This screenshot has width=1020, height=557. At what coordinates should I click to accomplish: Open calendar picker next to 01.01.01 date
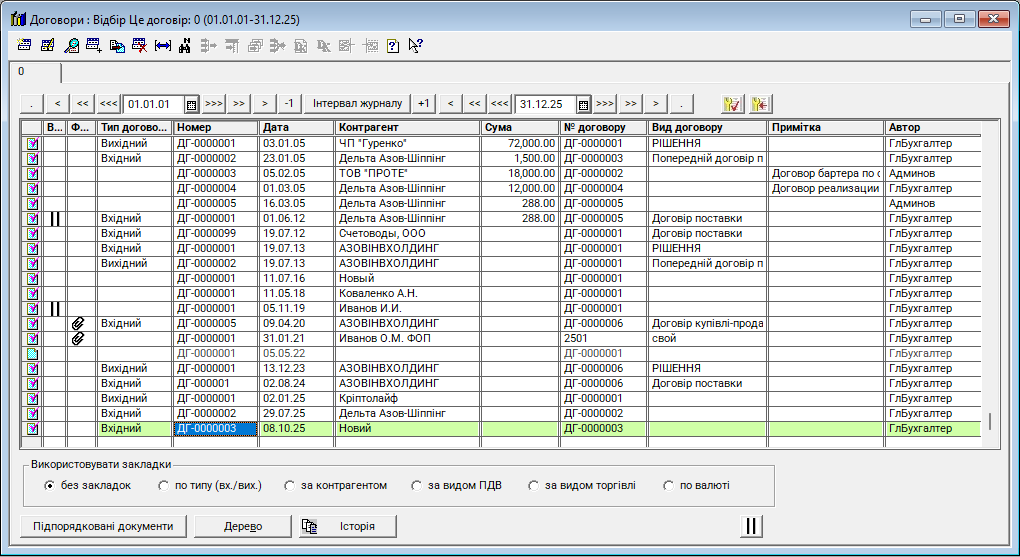(x=191, y=104)
